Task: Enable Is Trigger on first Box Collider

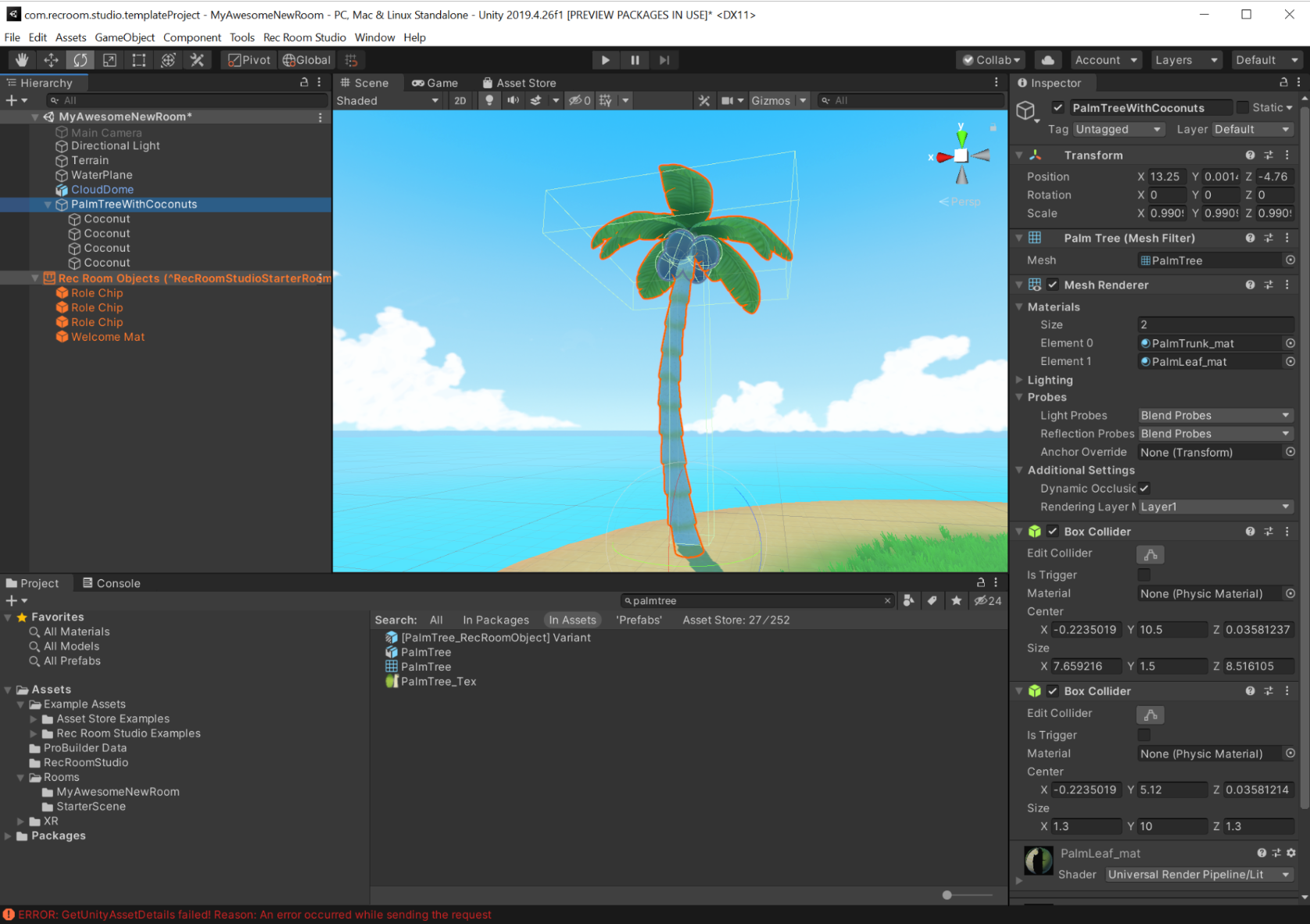Action: click(x=1144, y=575)
